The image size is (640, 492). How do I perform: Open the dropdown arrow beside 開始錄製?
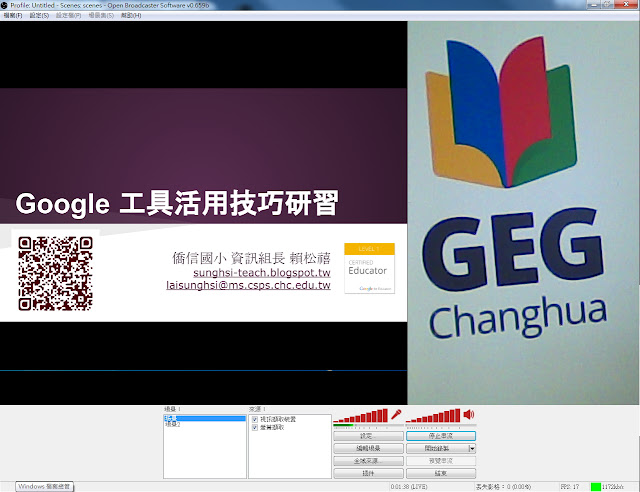point(472,449)
